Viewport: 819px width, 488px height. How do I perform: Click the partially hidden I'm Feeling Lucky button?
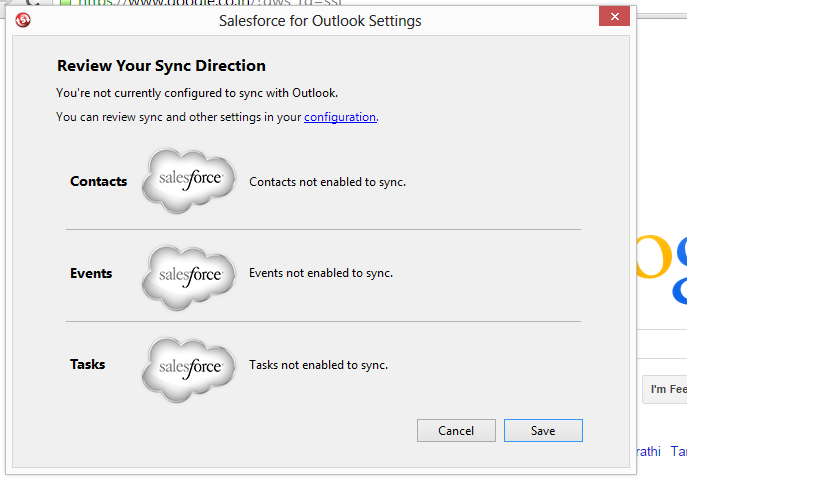tap(665, 389)
